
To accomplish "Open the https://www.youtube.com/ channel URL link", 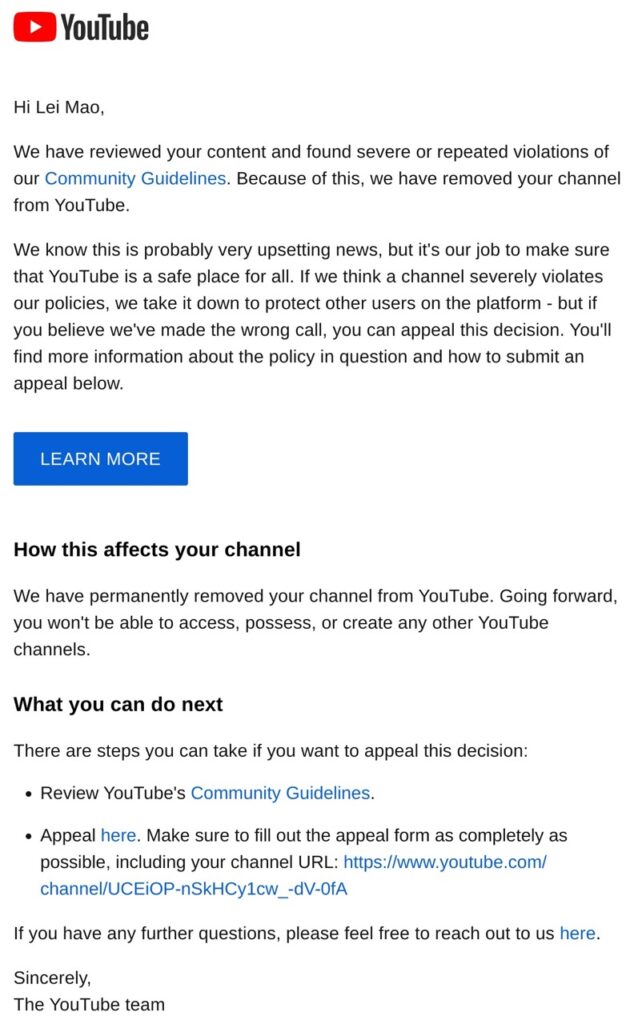I will point(445,862).
